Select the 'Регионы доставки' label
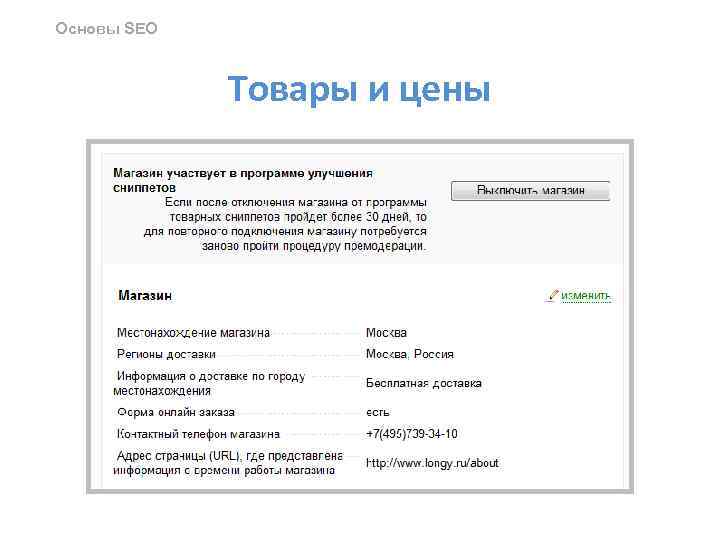Screen dimensions: 720x540 [x=166, y=354]
